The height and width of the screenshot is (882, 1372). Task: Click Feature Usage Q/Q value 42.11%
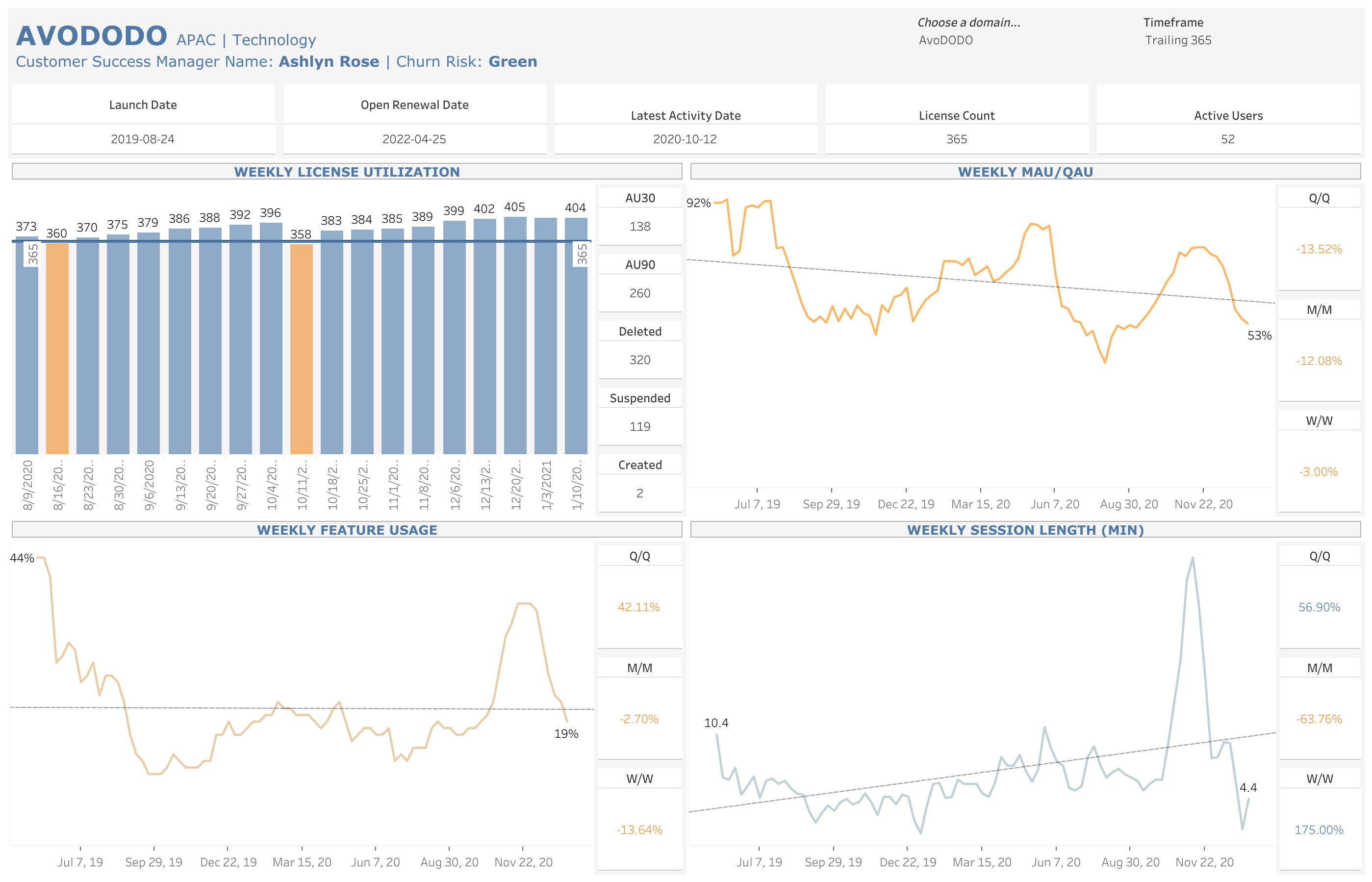[x=639, y=607]
